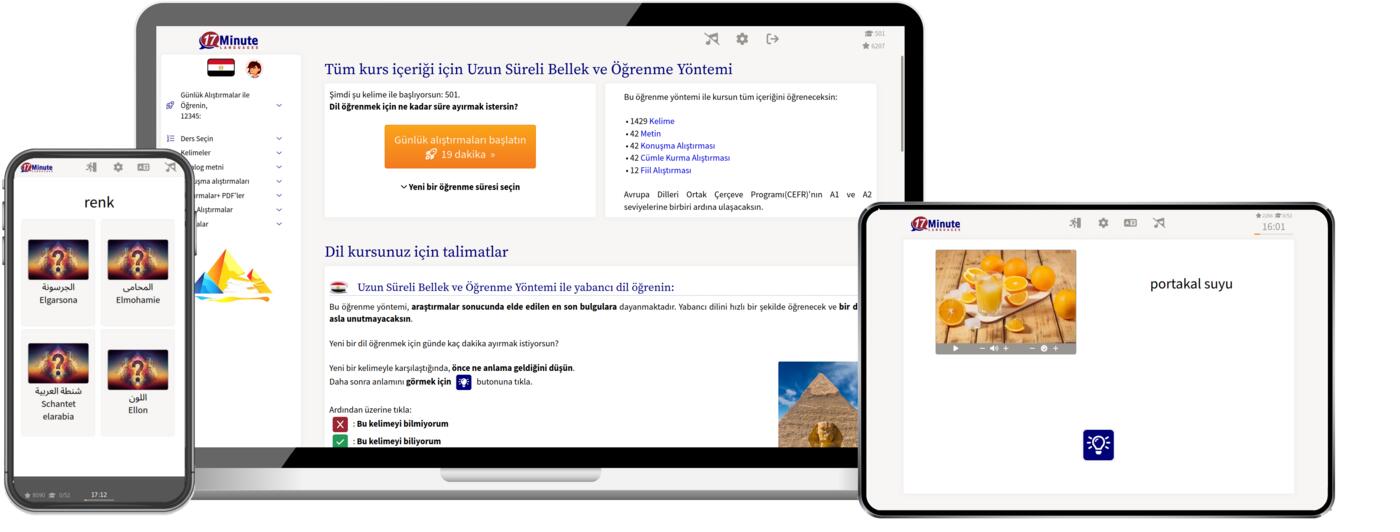Click the Egypt flag beside instructions heading
This screenshot has height=532, width=1400.
pos(338,287)
